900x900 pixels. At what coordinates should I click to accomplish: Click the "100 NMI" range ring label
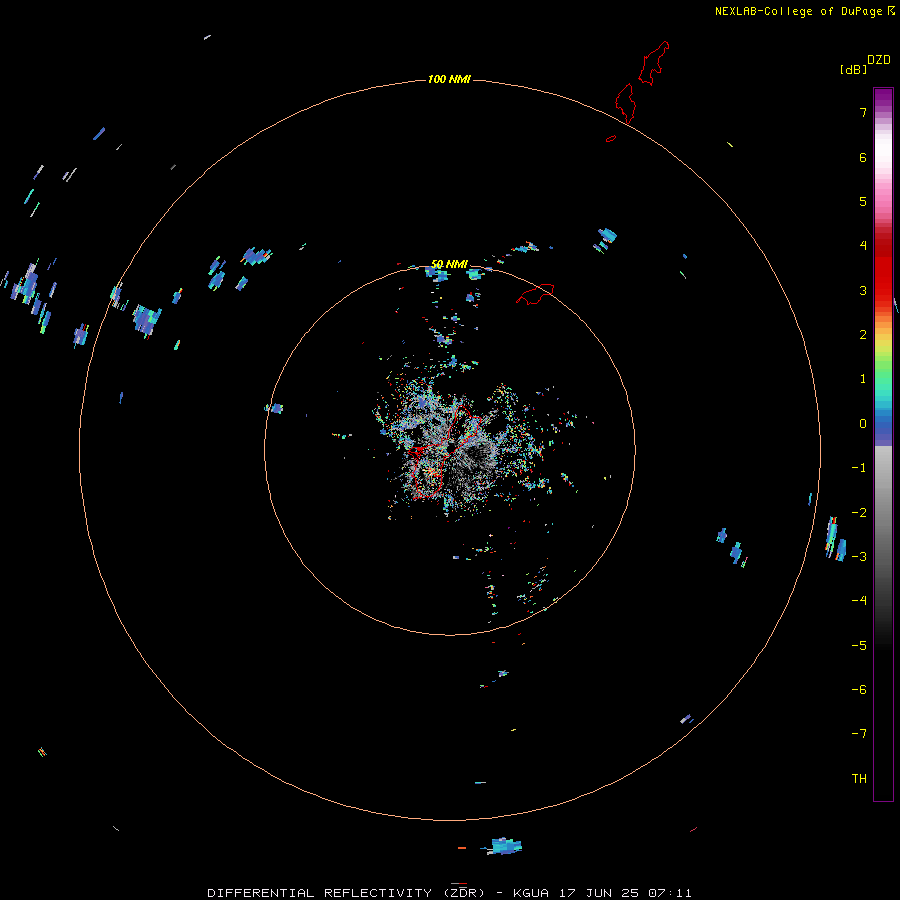pos(449,79)
